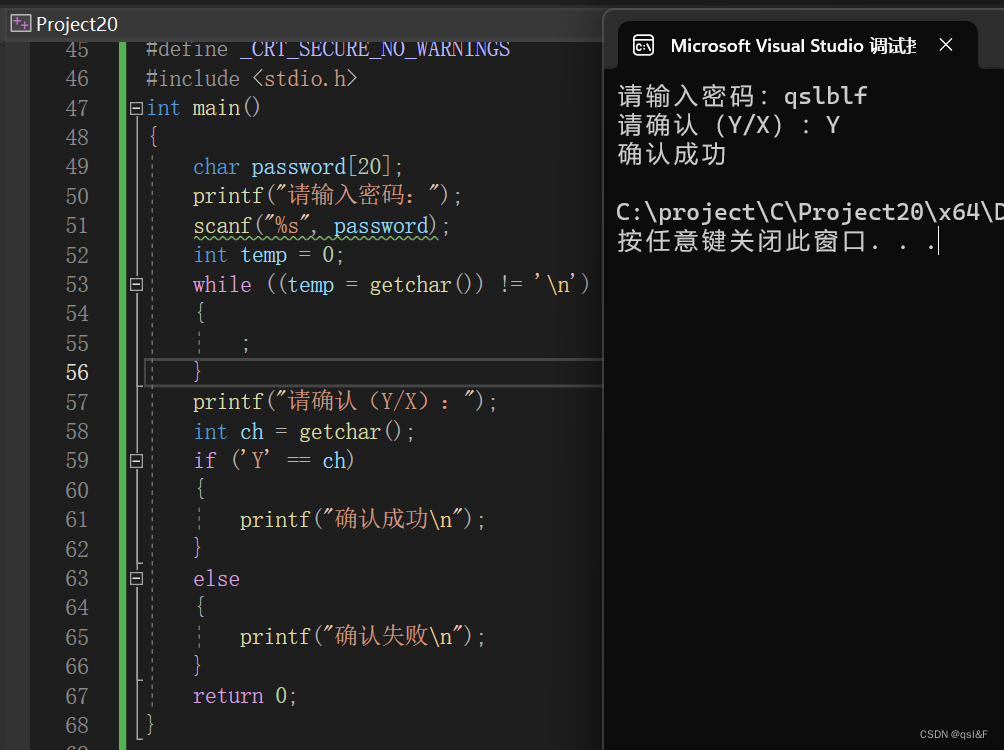Image resolution: width=1004 pixels, height=750 pixels.
Task: Click the command prompt icon in console title bar
Action: [x=644, y=44]
